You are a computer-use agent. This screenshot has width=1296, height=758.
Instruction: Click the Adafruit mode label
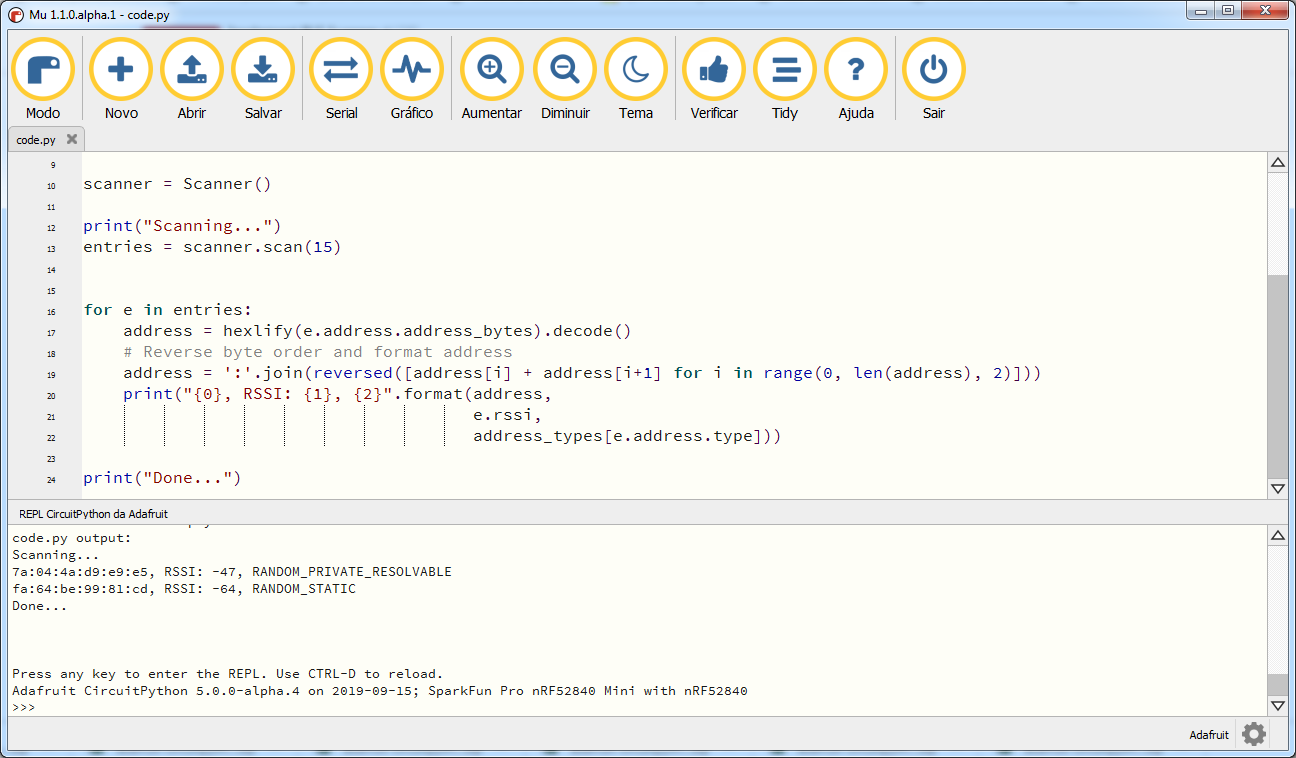tap(1208, 734)
